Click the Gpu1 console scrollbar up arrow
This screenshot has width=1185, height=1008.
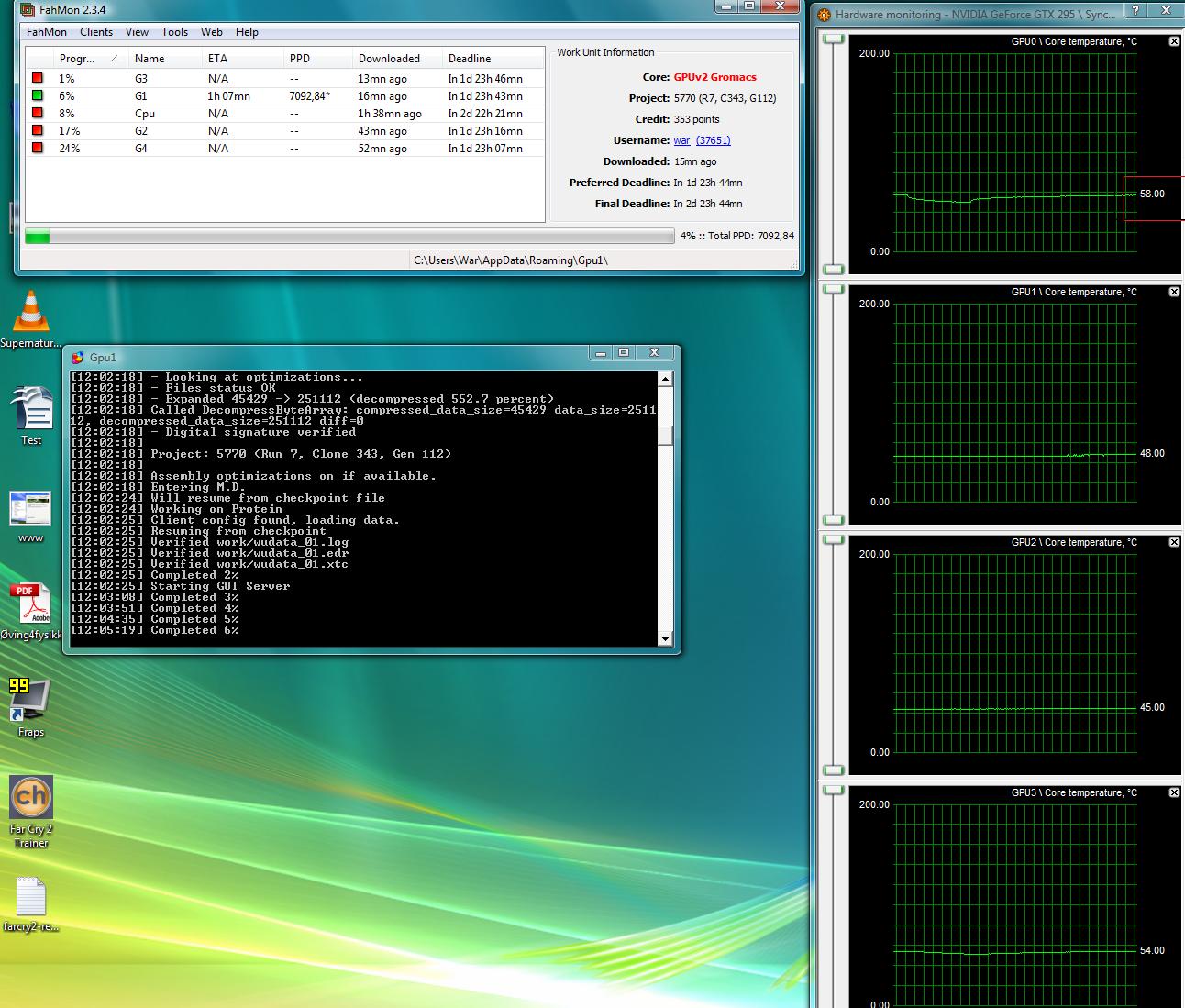click(x=666, y=379)
